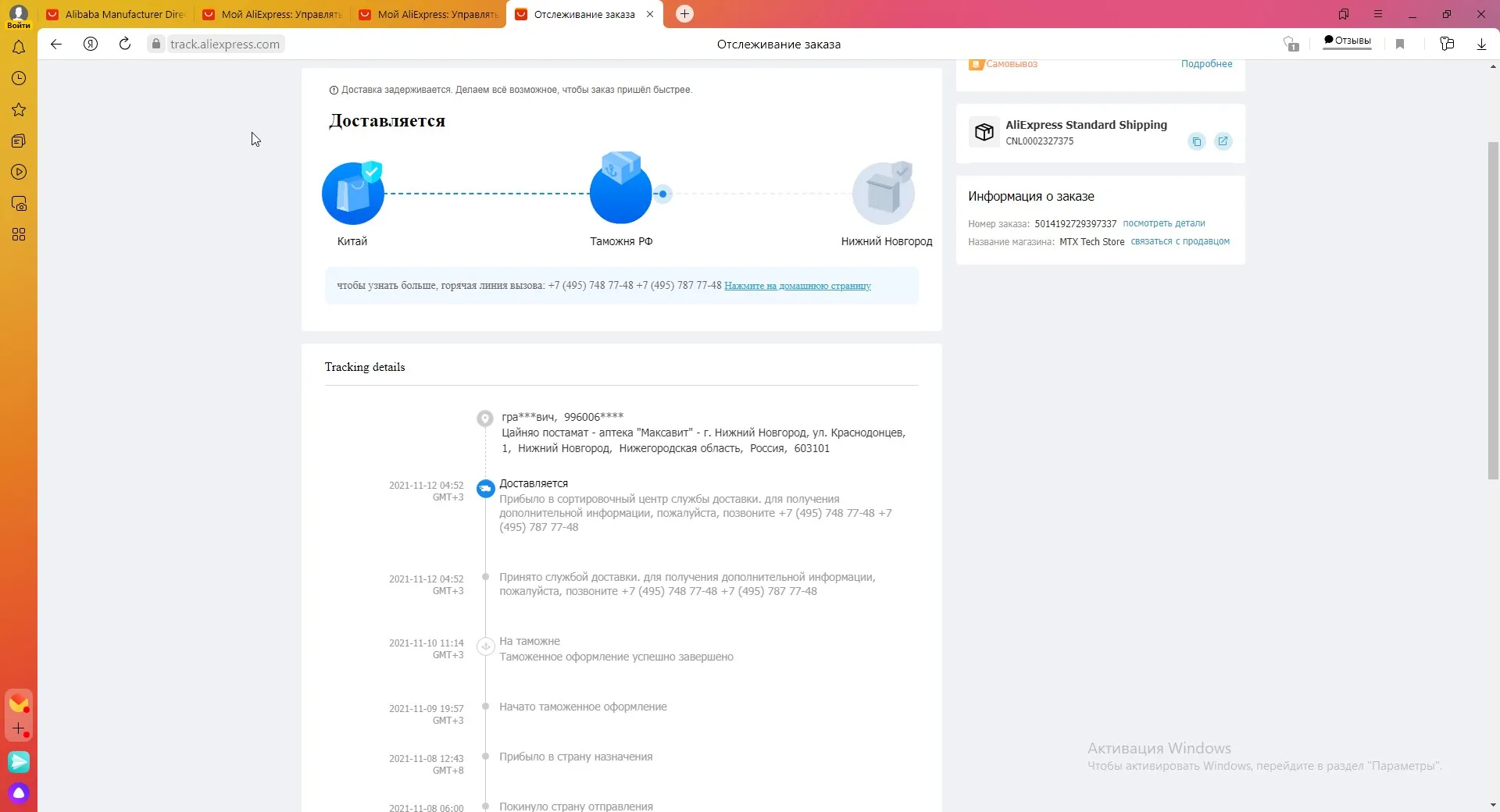Screen dimensions: 1500x812
Task: Open screenshot search icon in sidebar
Action: tap(19, 204)
